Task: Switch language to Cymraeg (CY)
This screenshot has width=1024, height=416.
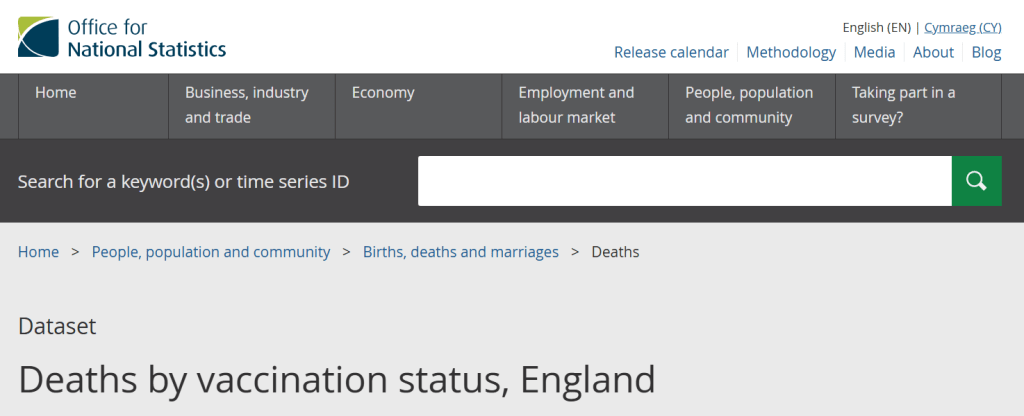Action: pos(962,27)
